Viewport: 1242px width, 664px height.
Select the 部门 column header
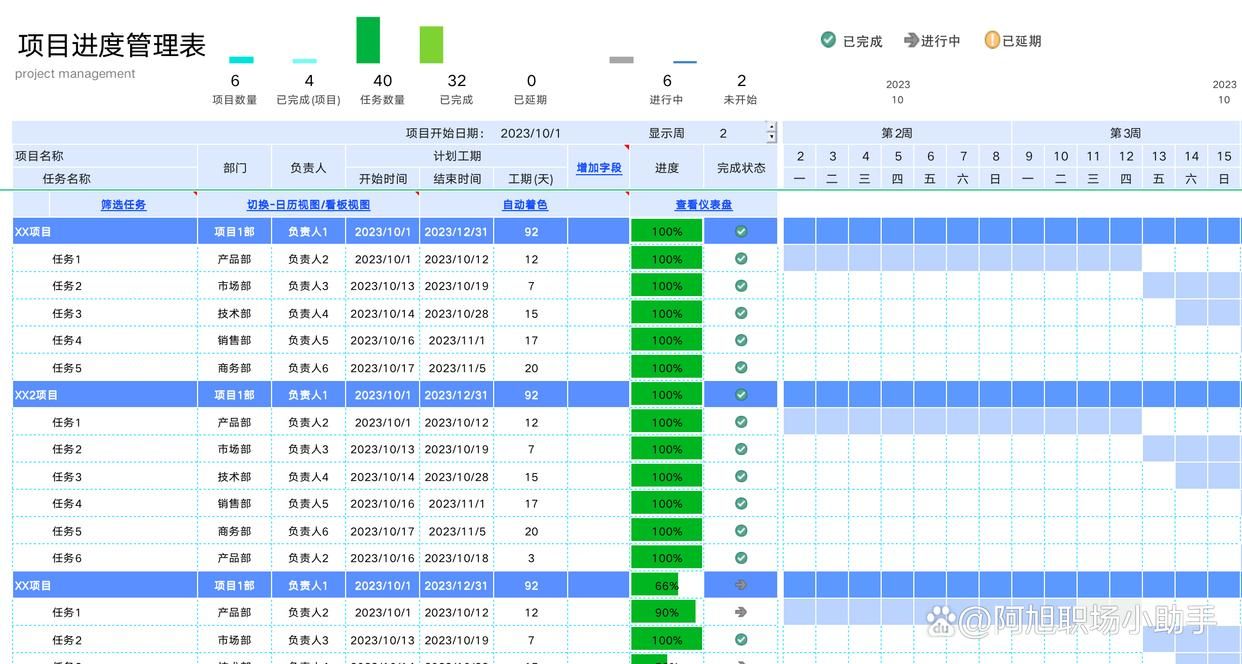pos(234,168)
